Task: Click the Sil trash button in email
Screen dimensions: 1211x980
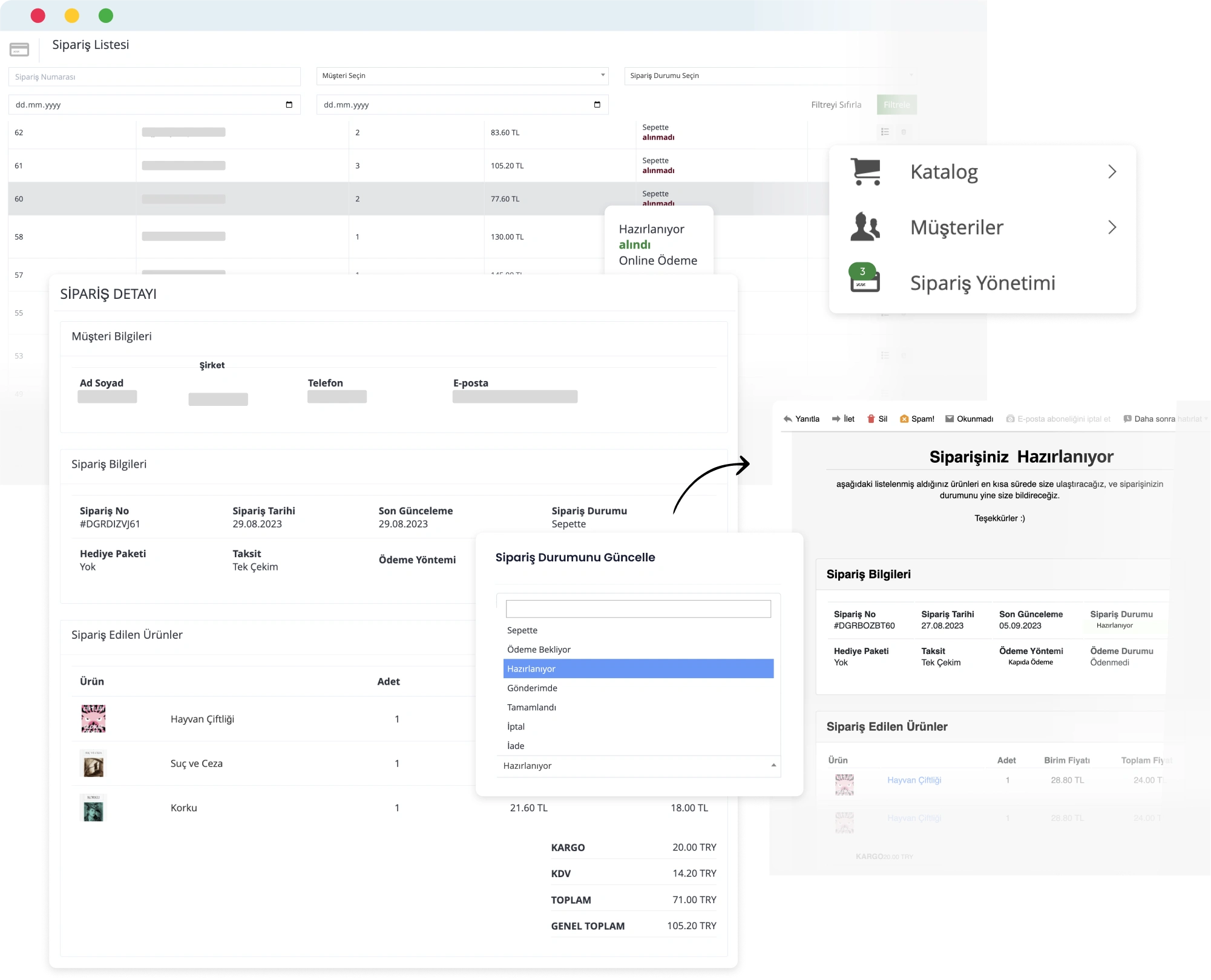Action: (877, 419)
